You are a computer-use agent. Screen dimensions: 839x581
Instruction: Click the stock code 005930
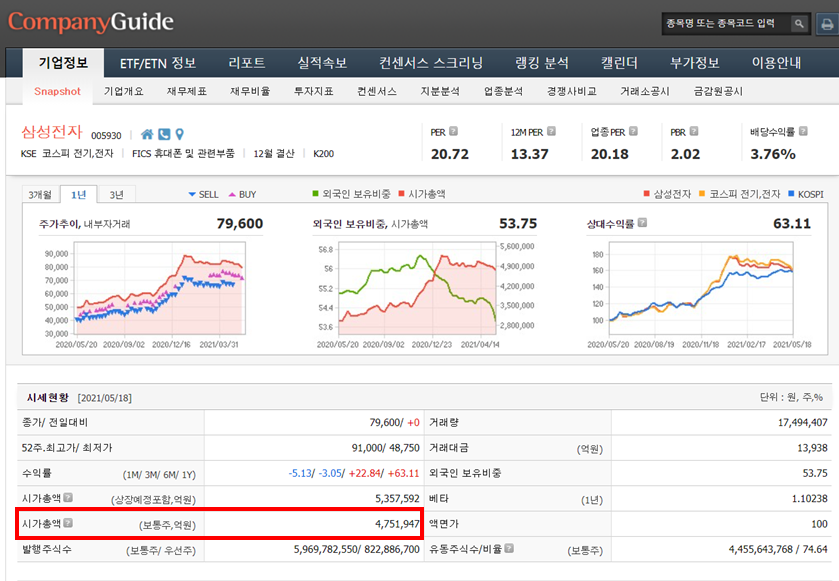(x=106, y=136)
